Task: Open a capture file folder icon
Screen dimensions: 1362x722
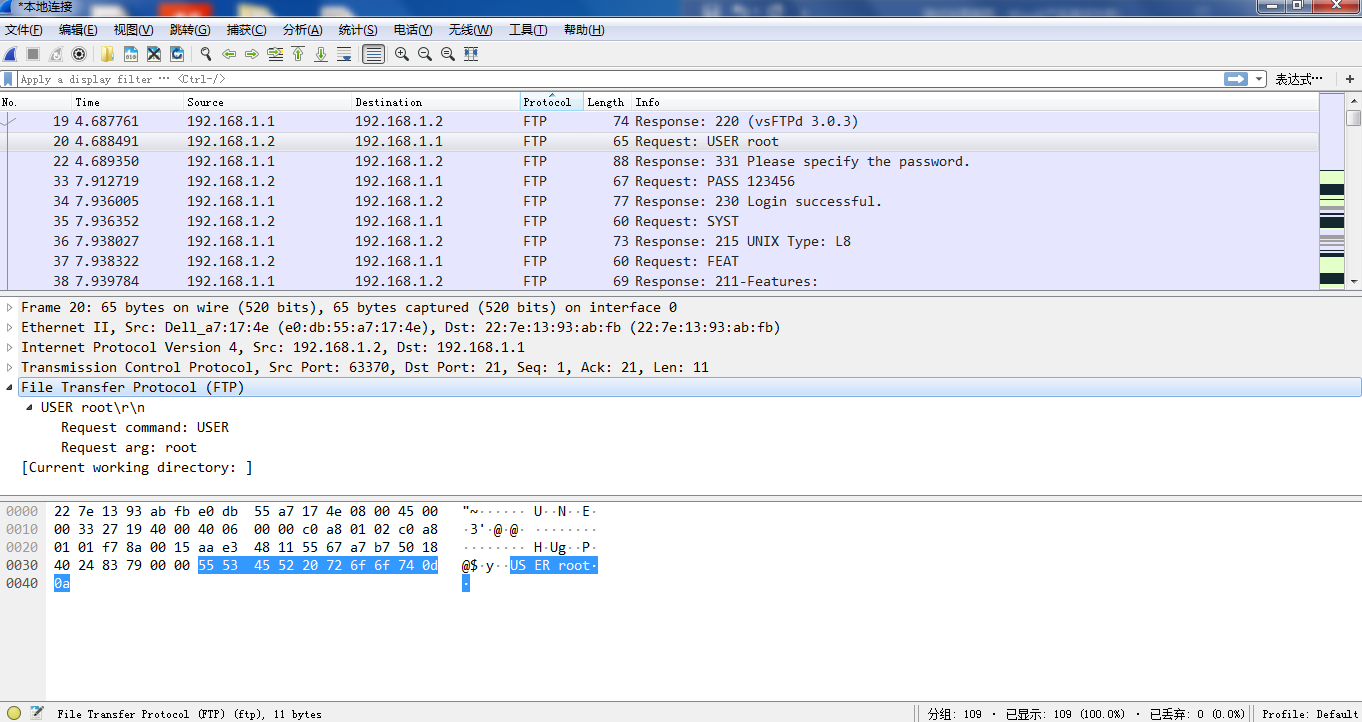Action: tap(107, 54)
